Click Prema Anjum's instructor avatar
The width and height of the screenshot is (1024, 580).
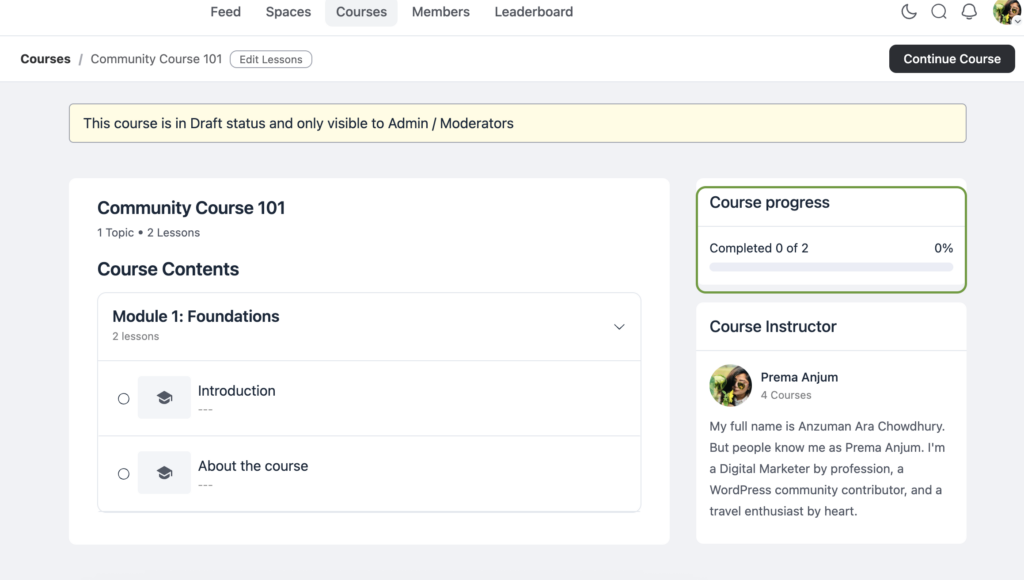coord(730,385)
